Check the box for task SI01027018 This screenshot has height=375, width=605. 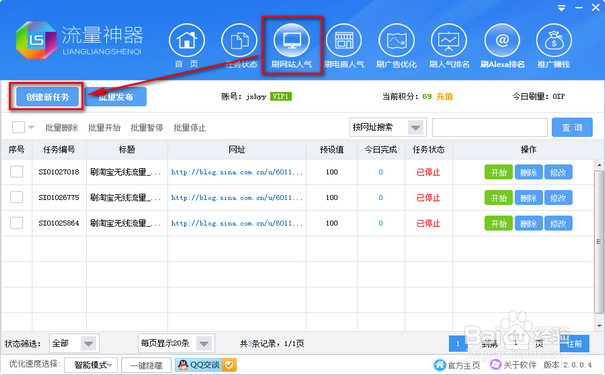(16, 172)
